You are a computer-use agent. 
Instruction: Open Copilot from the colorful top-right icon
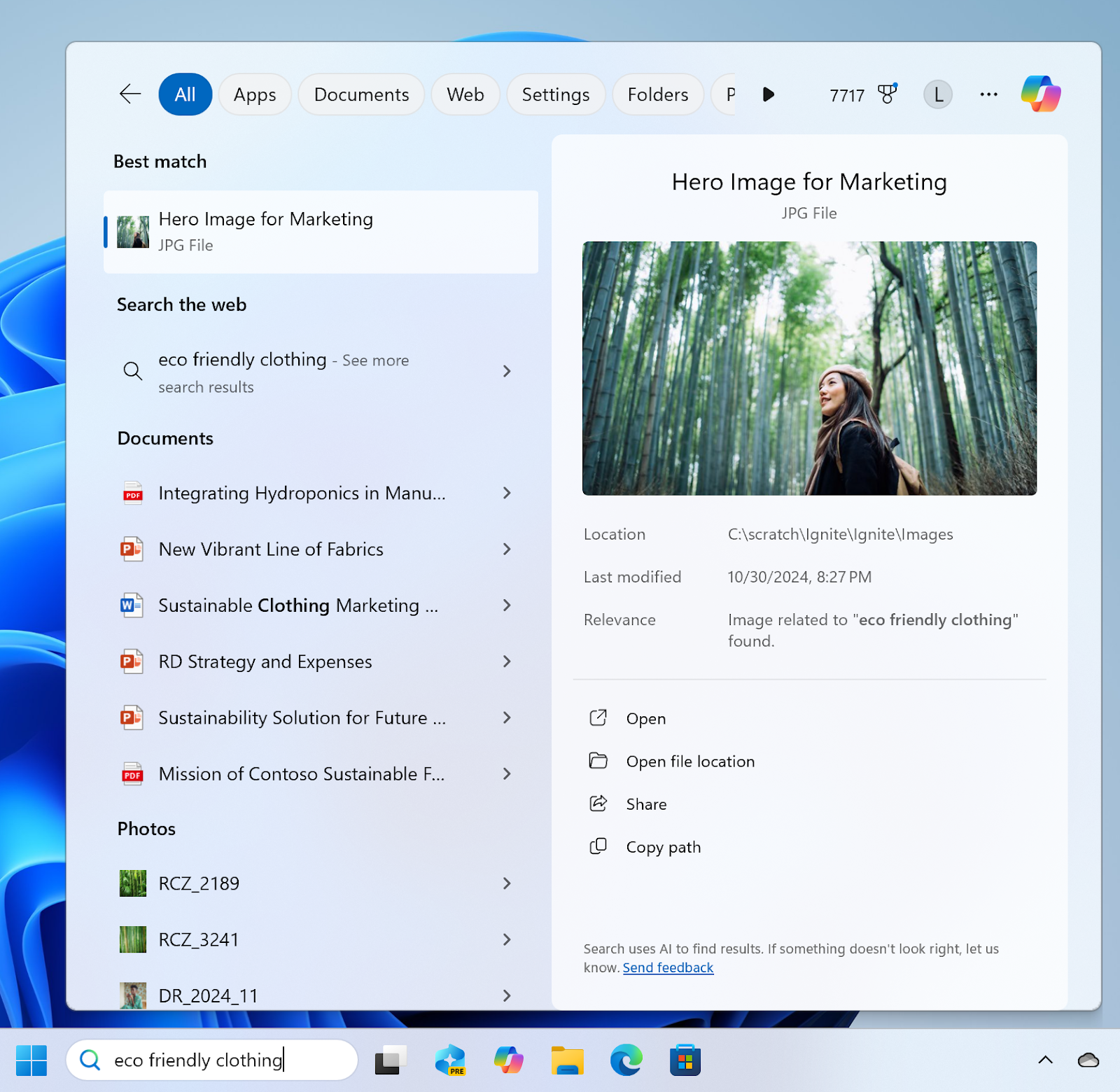pyautogui.click(x=1040, y=94)
